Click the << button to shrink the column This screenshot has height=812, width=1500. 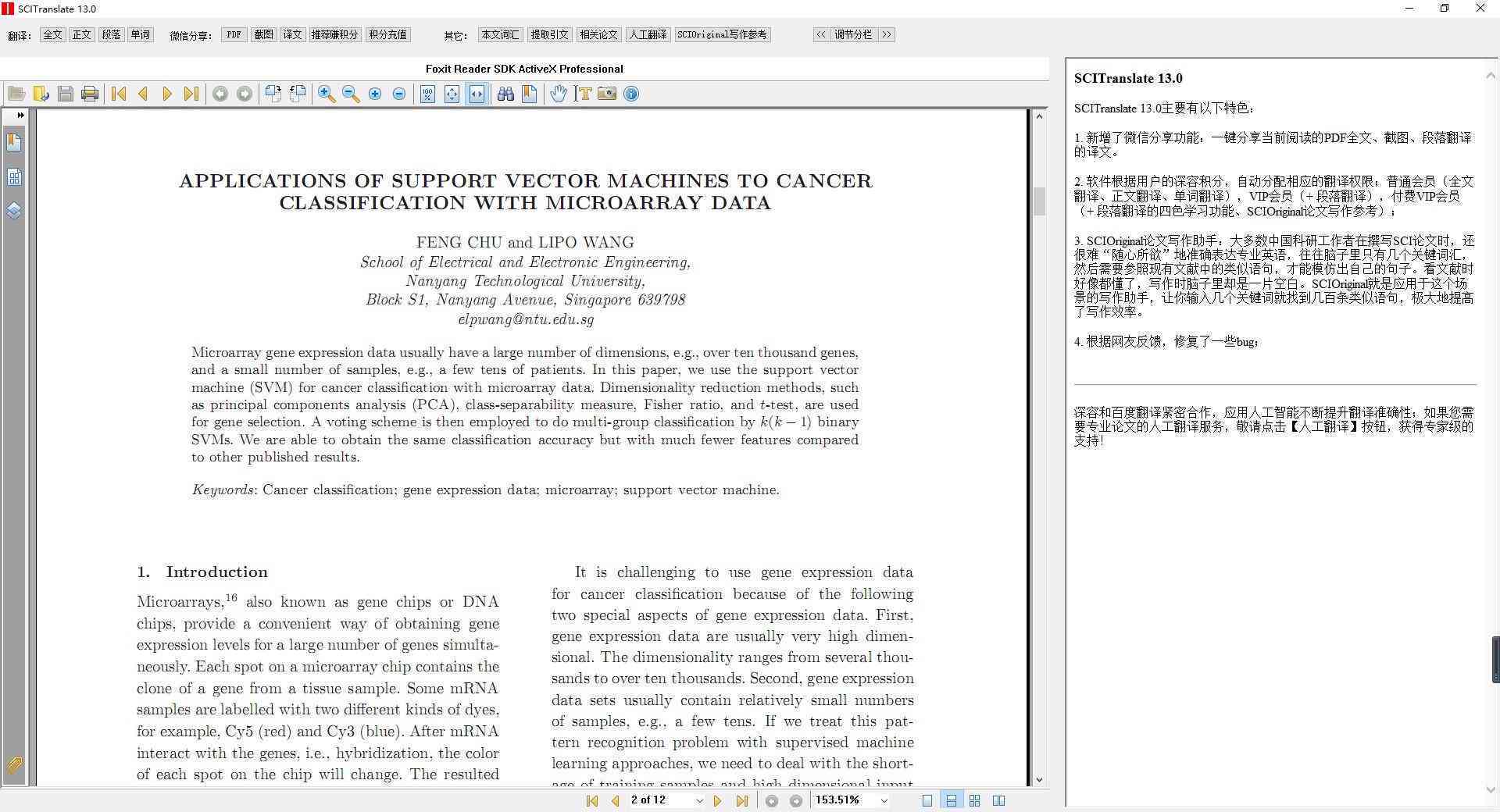coord(820,34)
